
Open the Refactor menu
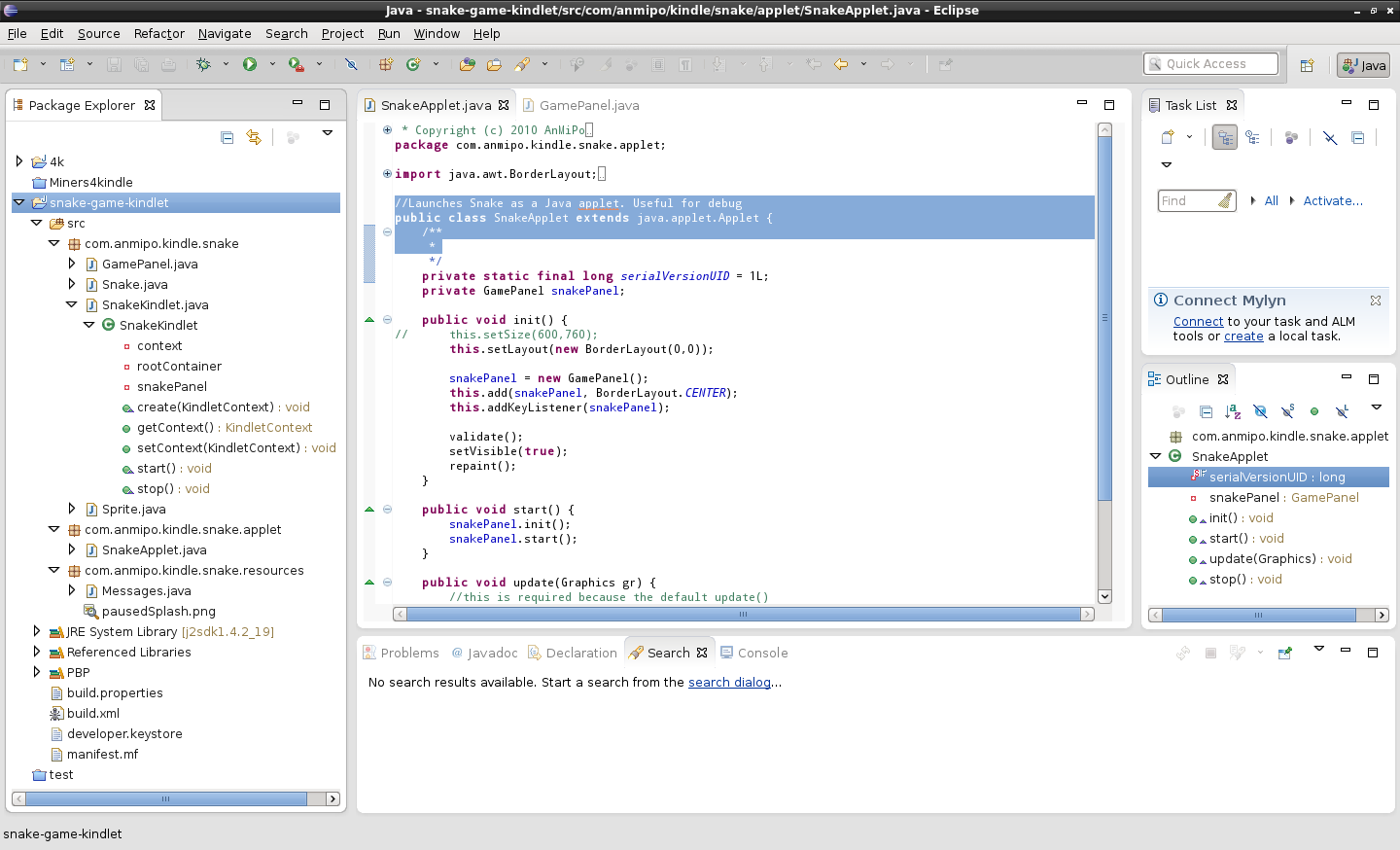158,33
